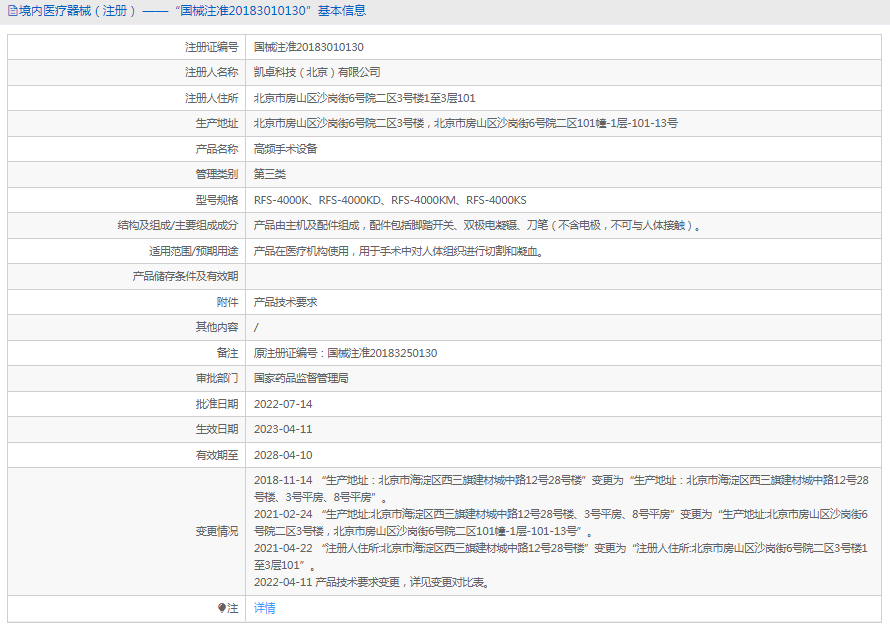890x632 pixels.
Task: Select product name 高频手术设备
Action: pos(286,149)
